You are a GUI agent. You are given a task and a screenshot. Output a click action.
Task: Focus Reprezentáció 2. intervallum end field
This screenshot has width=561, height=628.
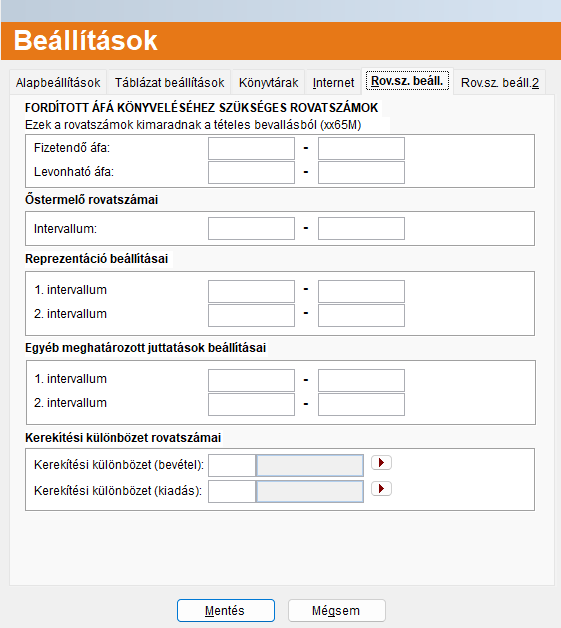point(361,315)
